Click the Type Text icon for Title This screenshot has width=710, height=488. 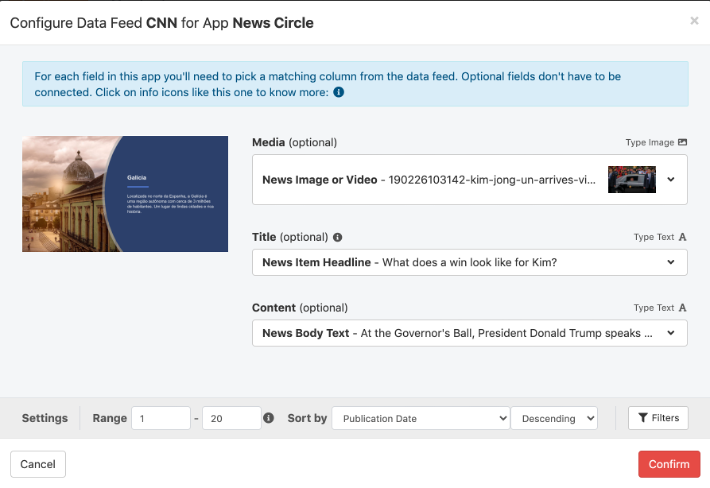[x=682, y=237]
